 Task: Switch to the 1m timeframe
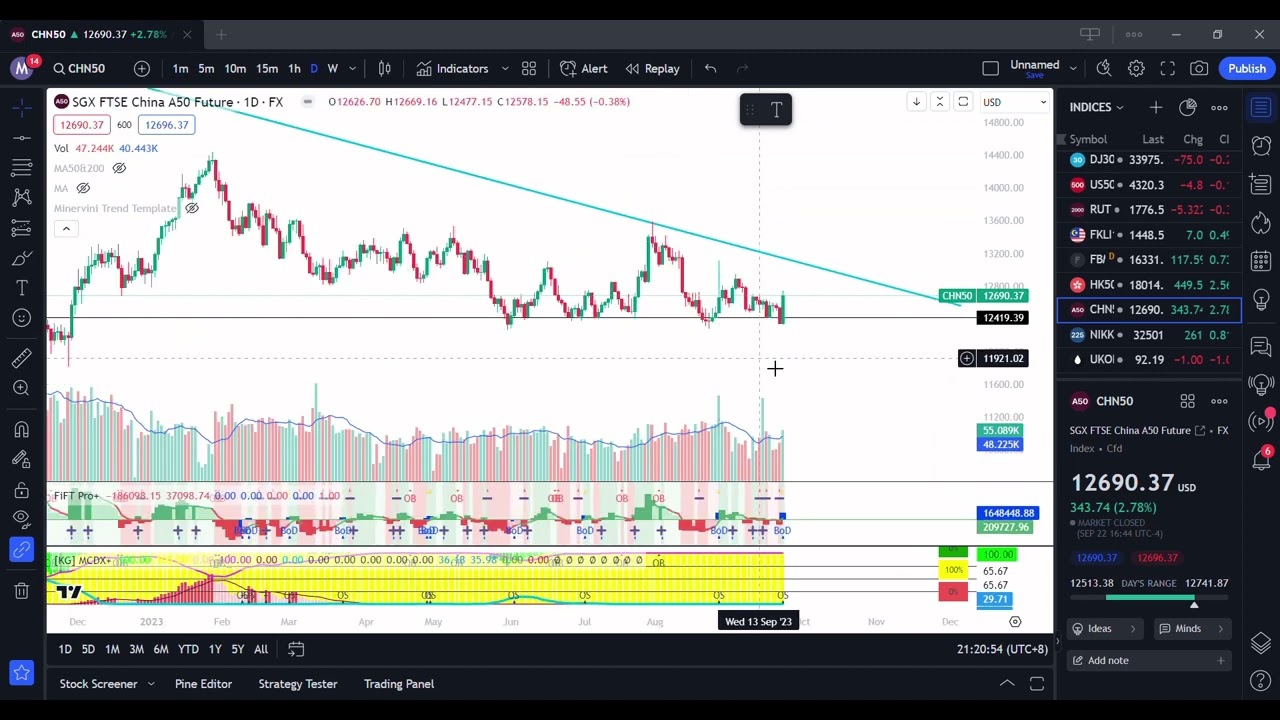click(180, 68)
